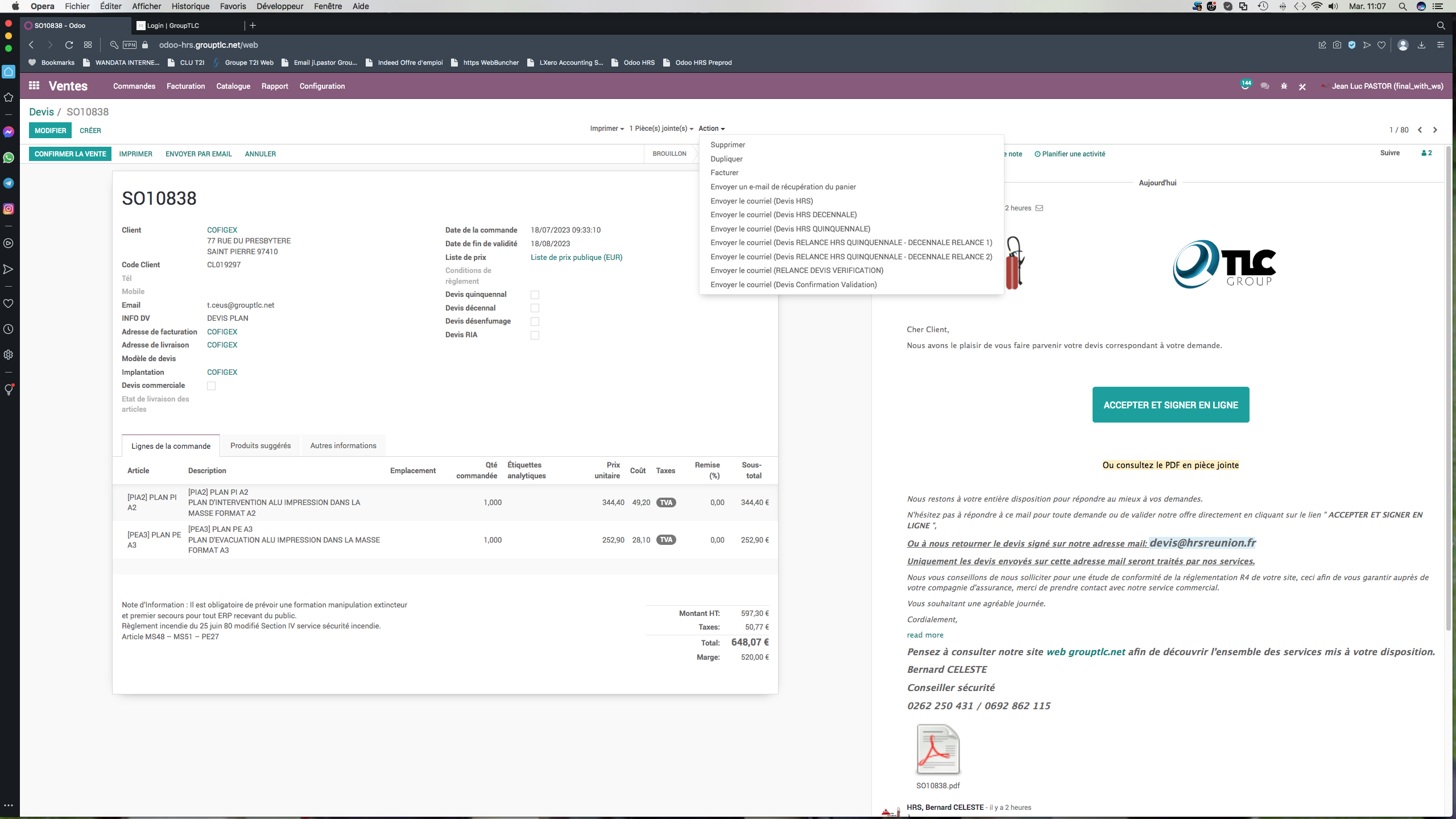Collapse the Action dropdown
The height and width of the screenshot is (819, 1456).
[712, 129]
